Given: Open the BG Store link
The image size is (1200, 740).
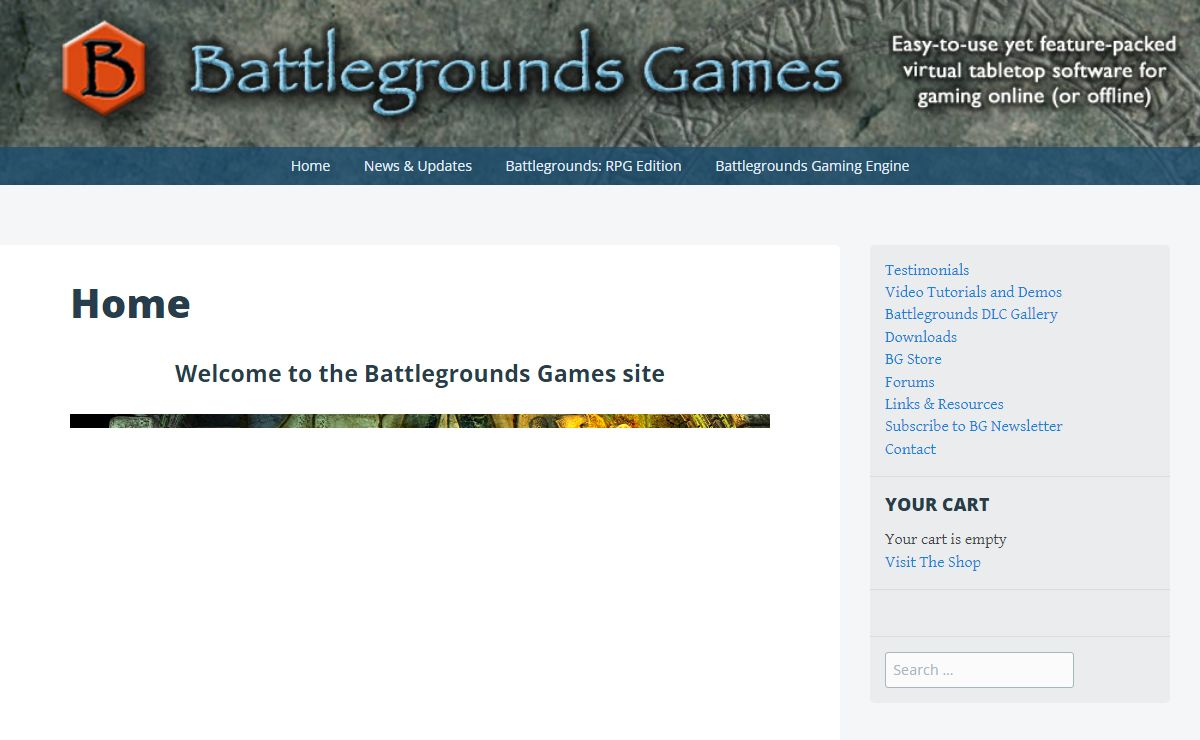Looking at the screenshot, I should click(x=913, y=359).
